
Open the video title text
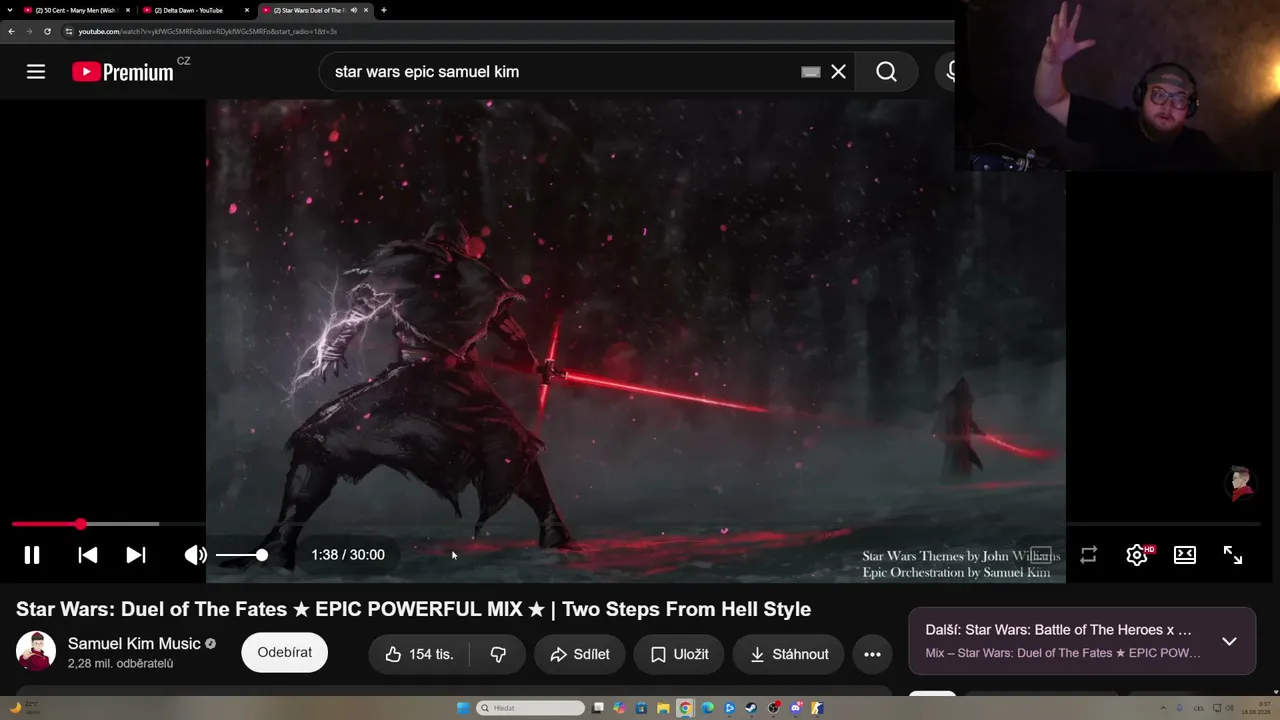(x=413, y=609)
